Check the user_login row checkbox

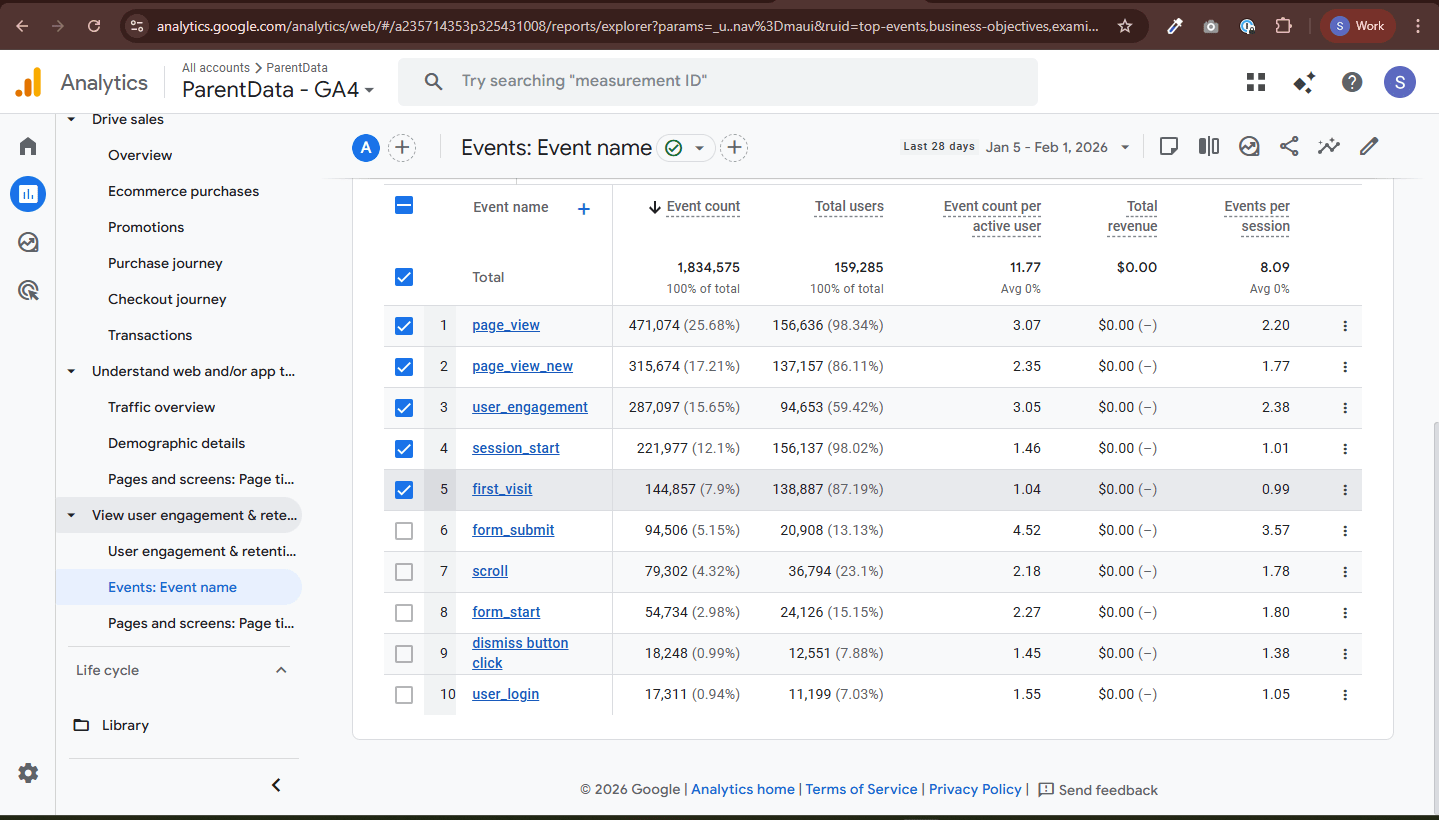pos(404,695)
